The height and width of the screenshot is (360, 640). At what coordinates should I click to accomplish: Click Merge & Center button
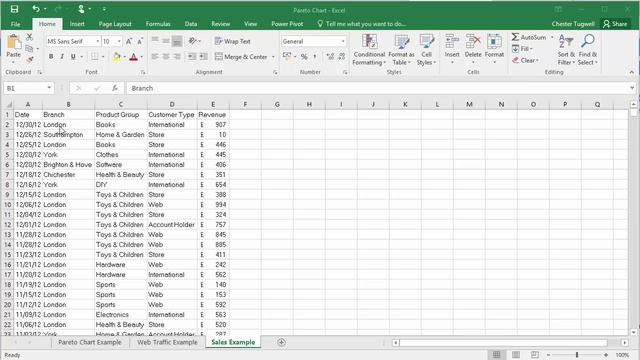click(x=241, y=57)
